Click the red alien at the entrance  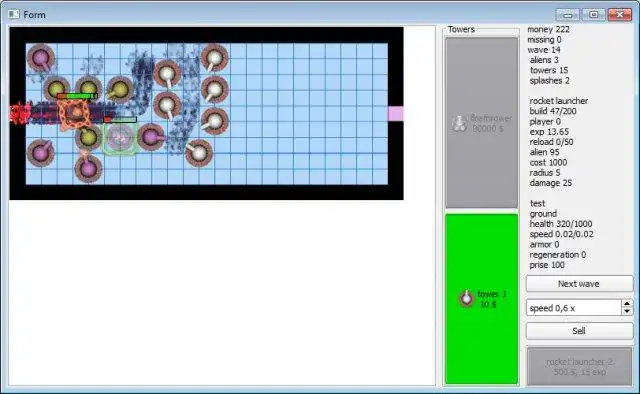[x=19, y=112]
